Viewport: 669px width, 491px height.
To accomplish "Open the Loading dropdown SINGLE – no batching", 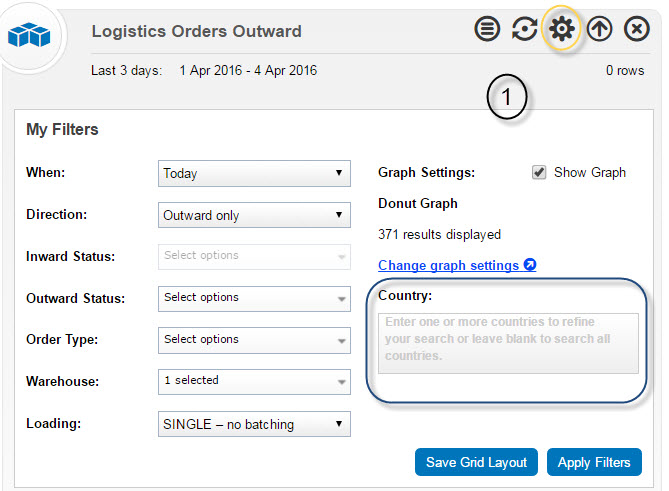I will point(254,424).
